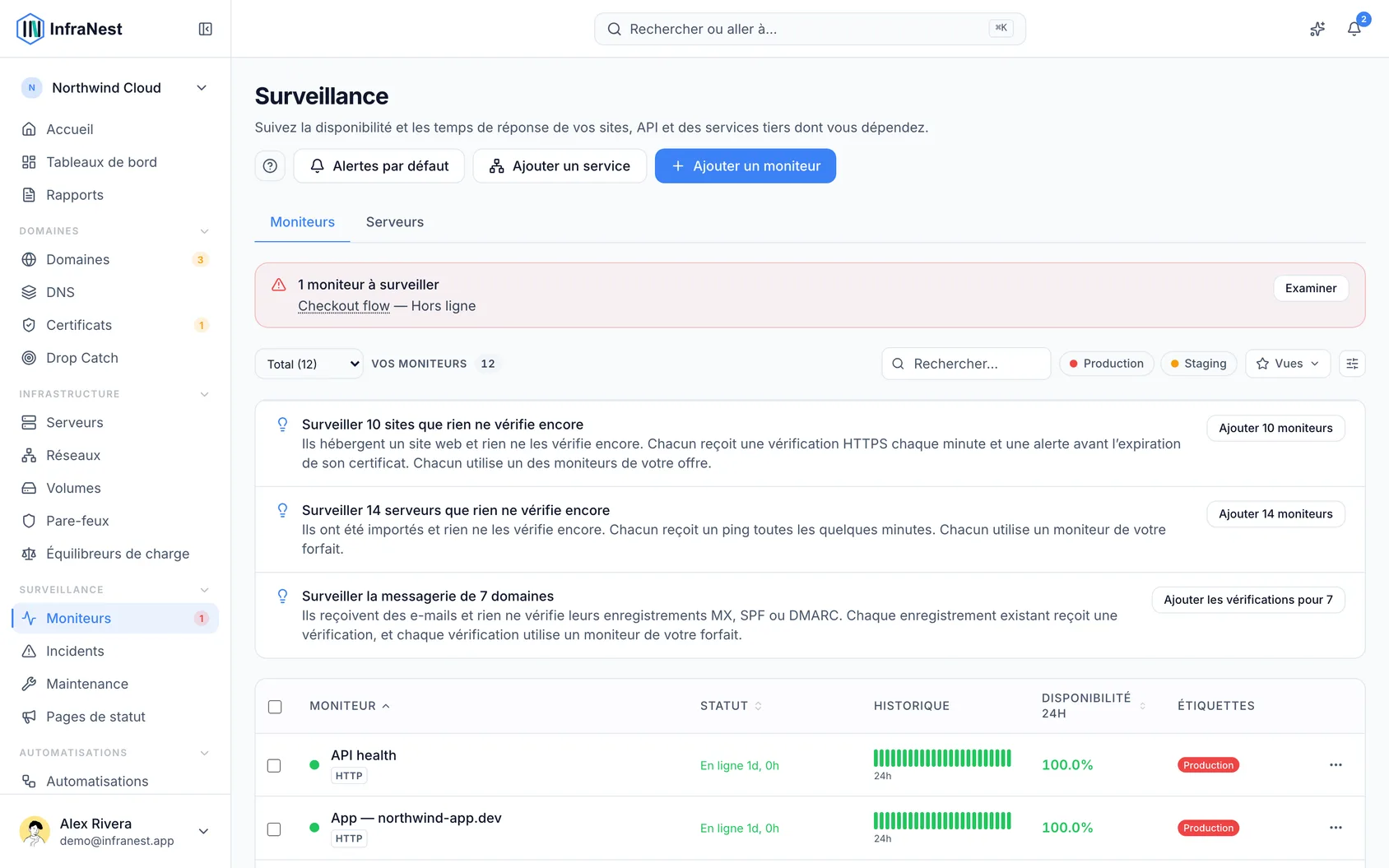Switch to the Serveurs tab

(395, 222)
